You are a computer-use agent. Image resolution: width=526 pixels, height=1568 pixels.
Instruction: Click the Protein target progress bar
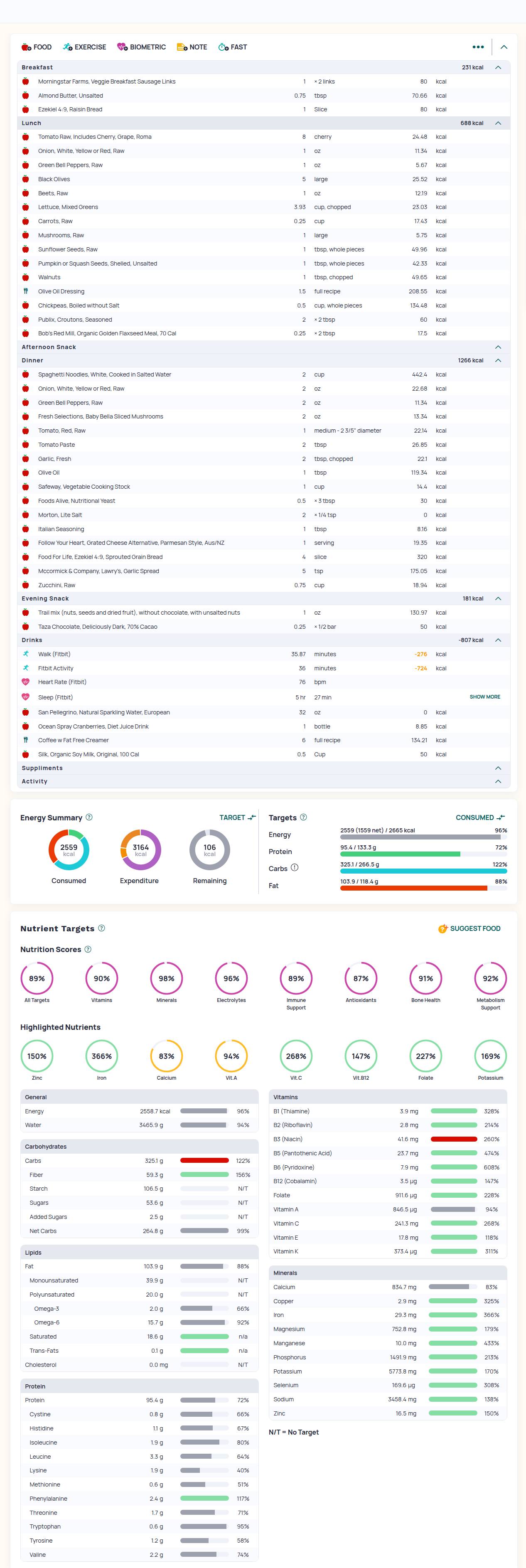click(423, 854)
